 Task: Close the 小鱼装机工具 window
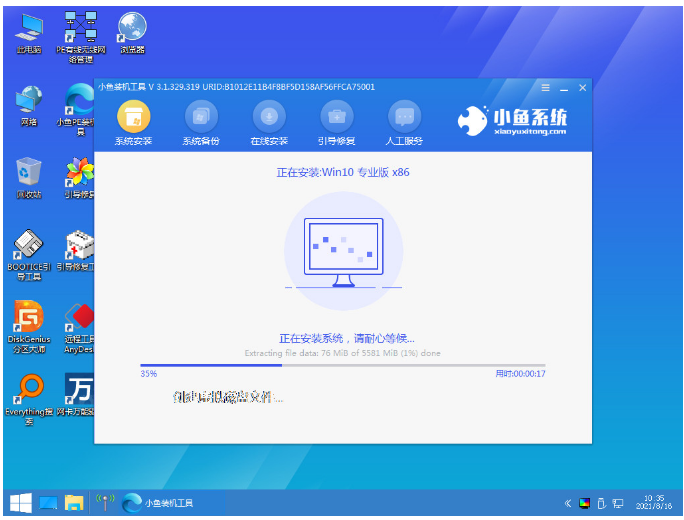pyautogui.click(x=582, y=88)
